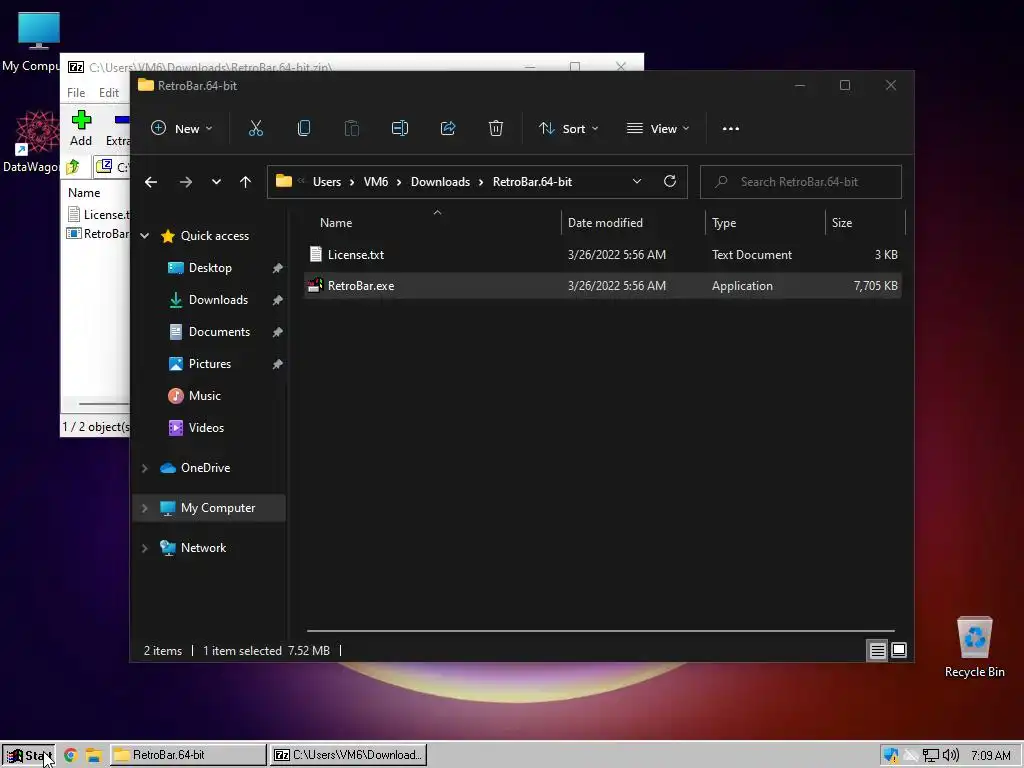Click the Cut scissors icon in Explorer toolbar

pos(255,129)
